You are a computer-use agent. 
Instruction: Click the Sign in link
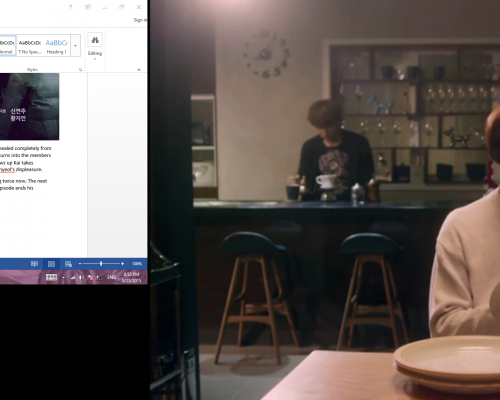140,20
